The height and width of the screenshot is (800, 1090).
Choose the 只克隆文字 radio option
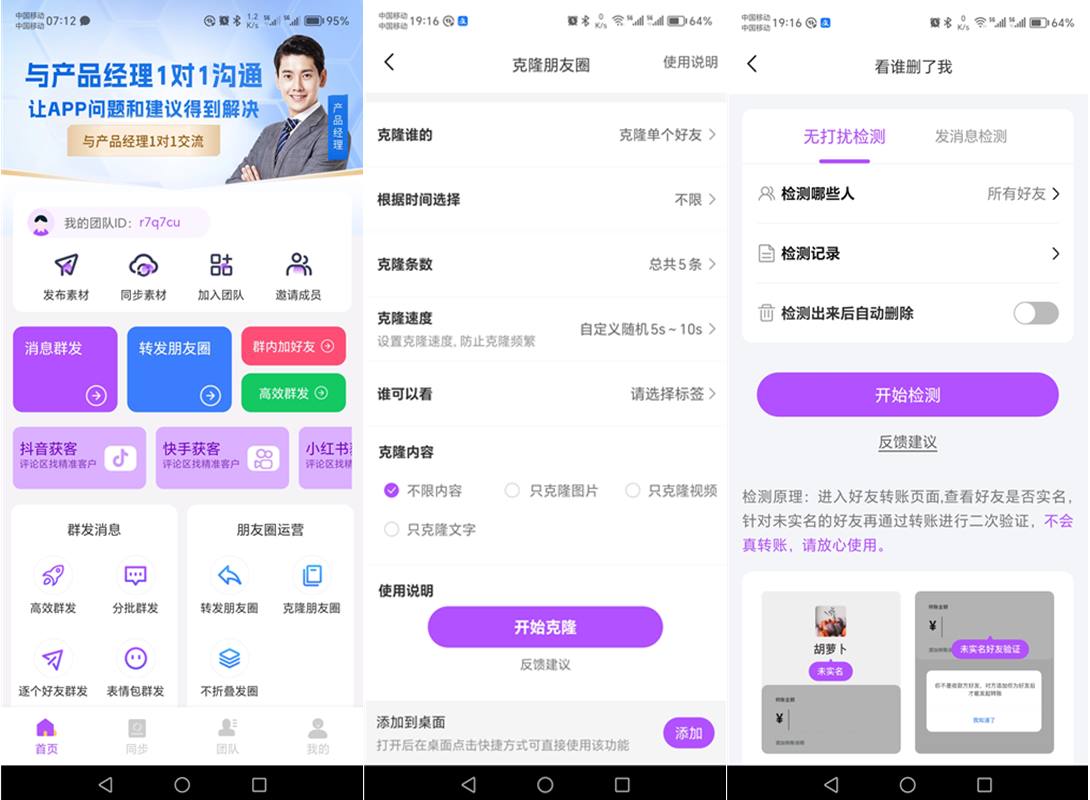[x=392, y=529]
